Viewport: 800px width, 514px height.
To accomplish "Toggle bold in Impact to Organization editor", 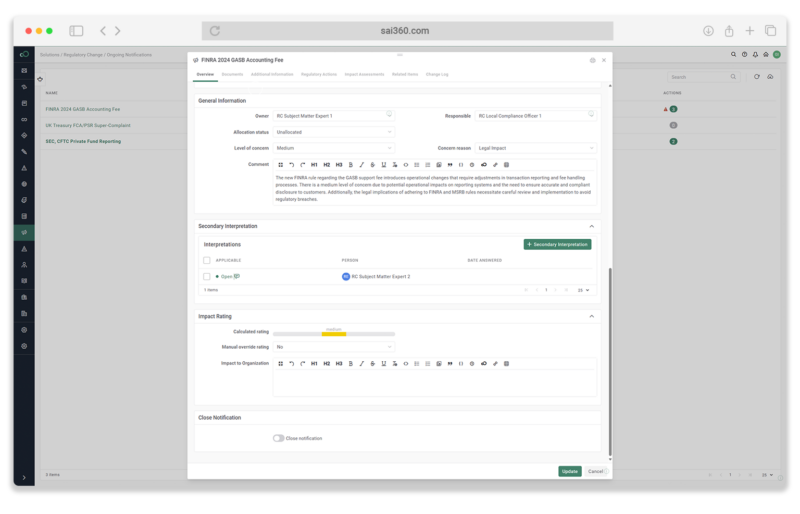I will pos(351,364).
